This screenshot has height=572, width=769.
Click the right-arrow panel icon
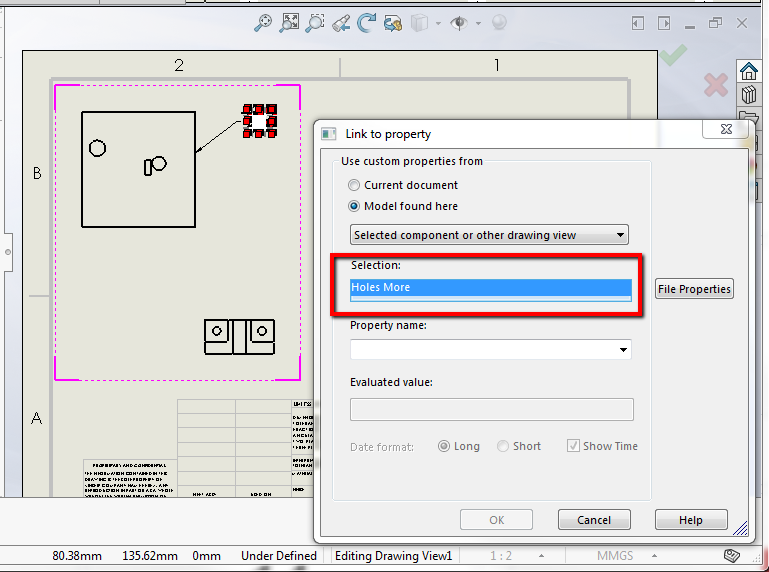pos(664,23)
